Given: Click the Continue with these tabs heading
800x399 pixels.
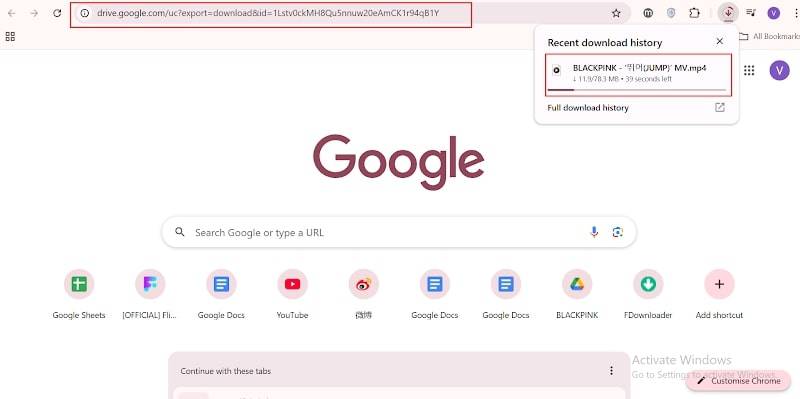Looking at the screenshot, I should (226, 371).
